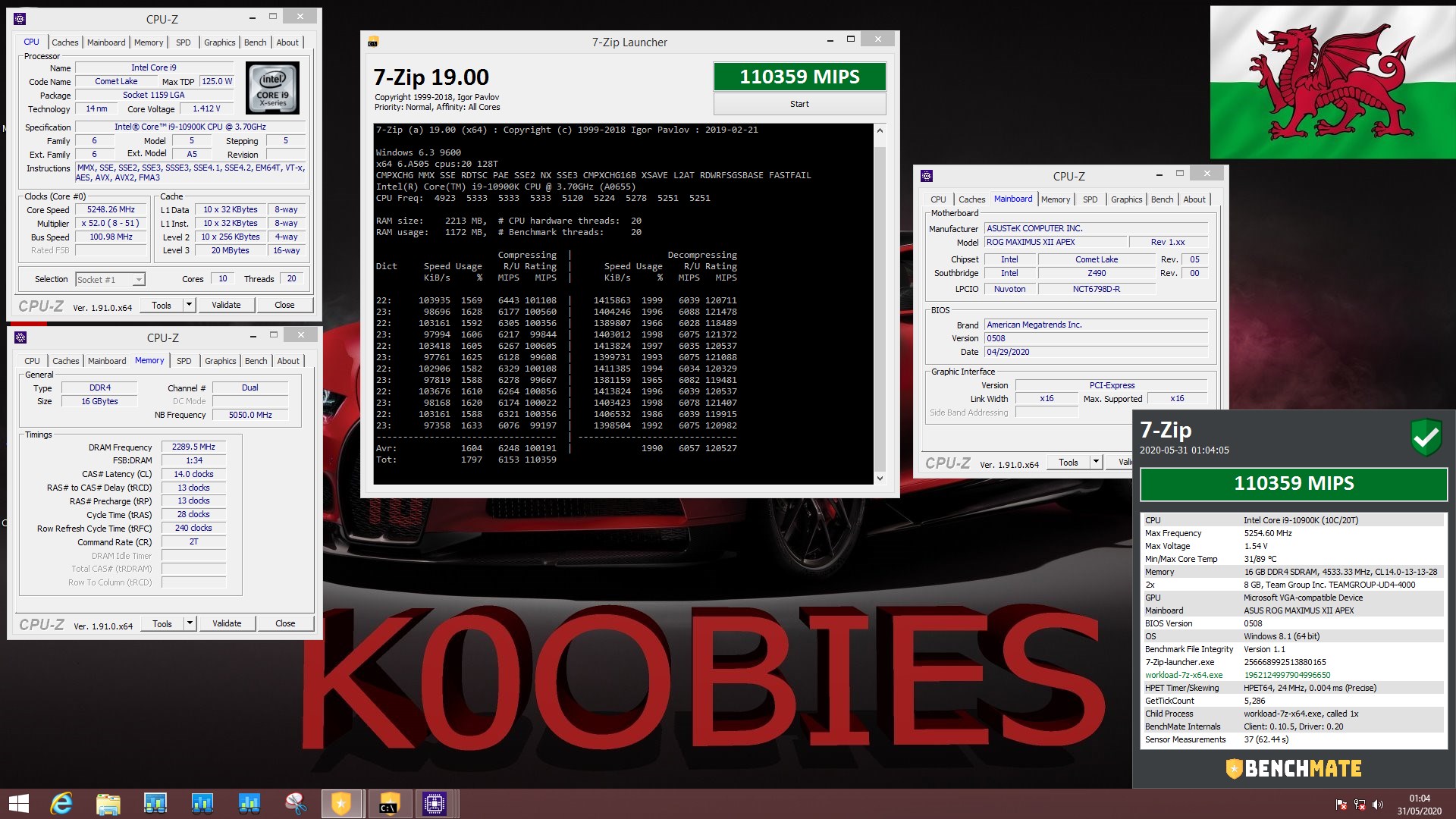Image resolution: width=1456 pixels, height=819 pixels.
Task: Open the Snipping Tool taskbar icon
Action: pyautogui.click(x=296, y=804)
